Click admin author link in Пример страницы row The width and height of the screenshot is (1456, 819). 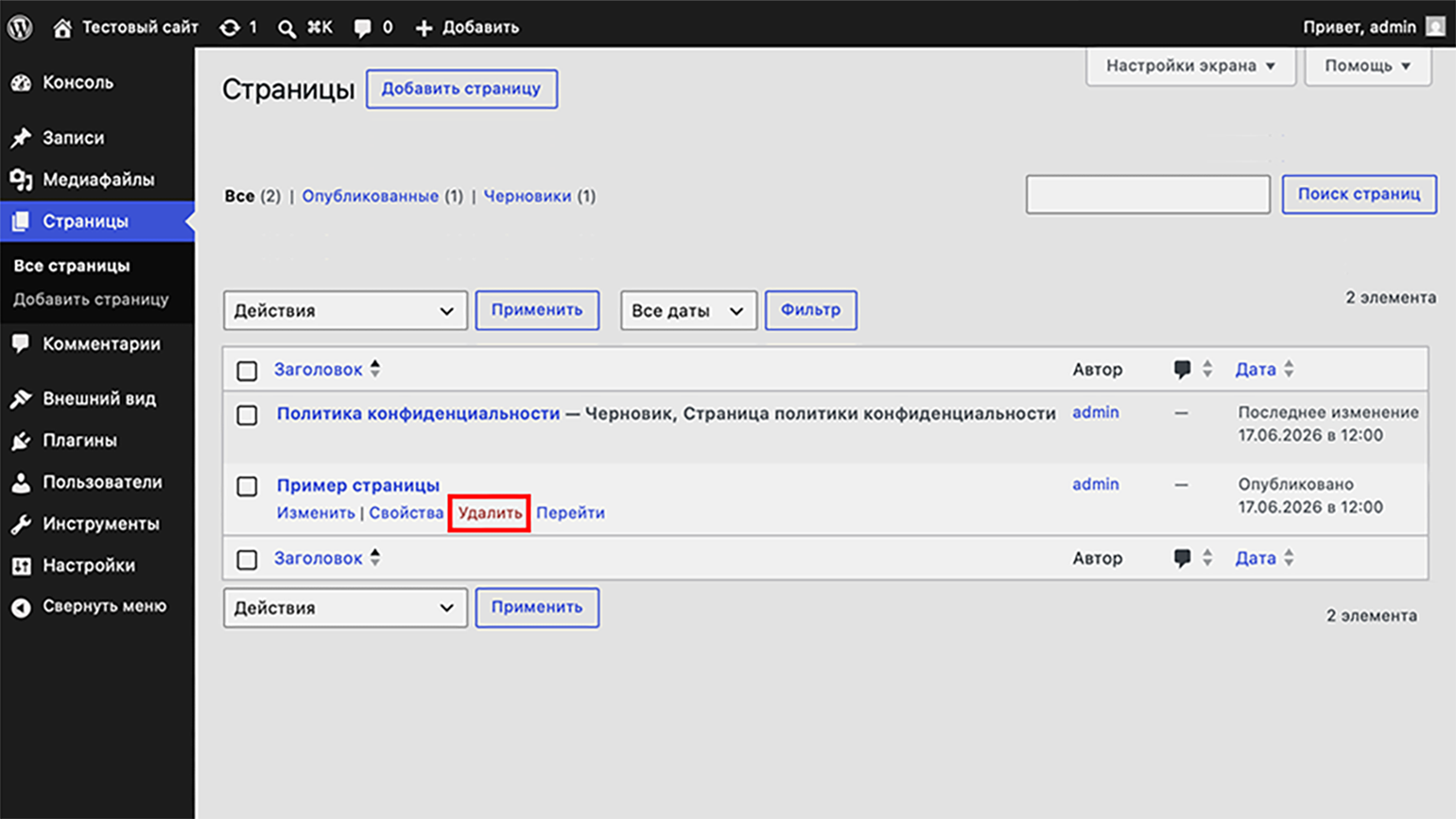click(1095, 484)
